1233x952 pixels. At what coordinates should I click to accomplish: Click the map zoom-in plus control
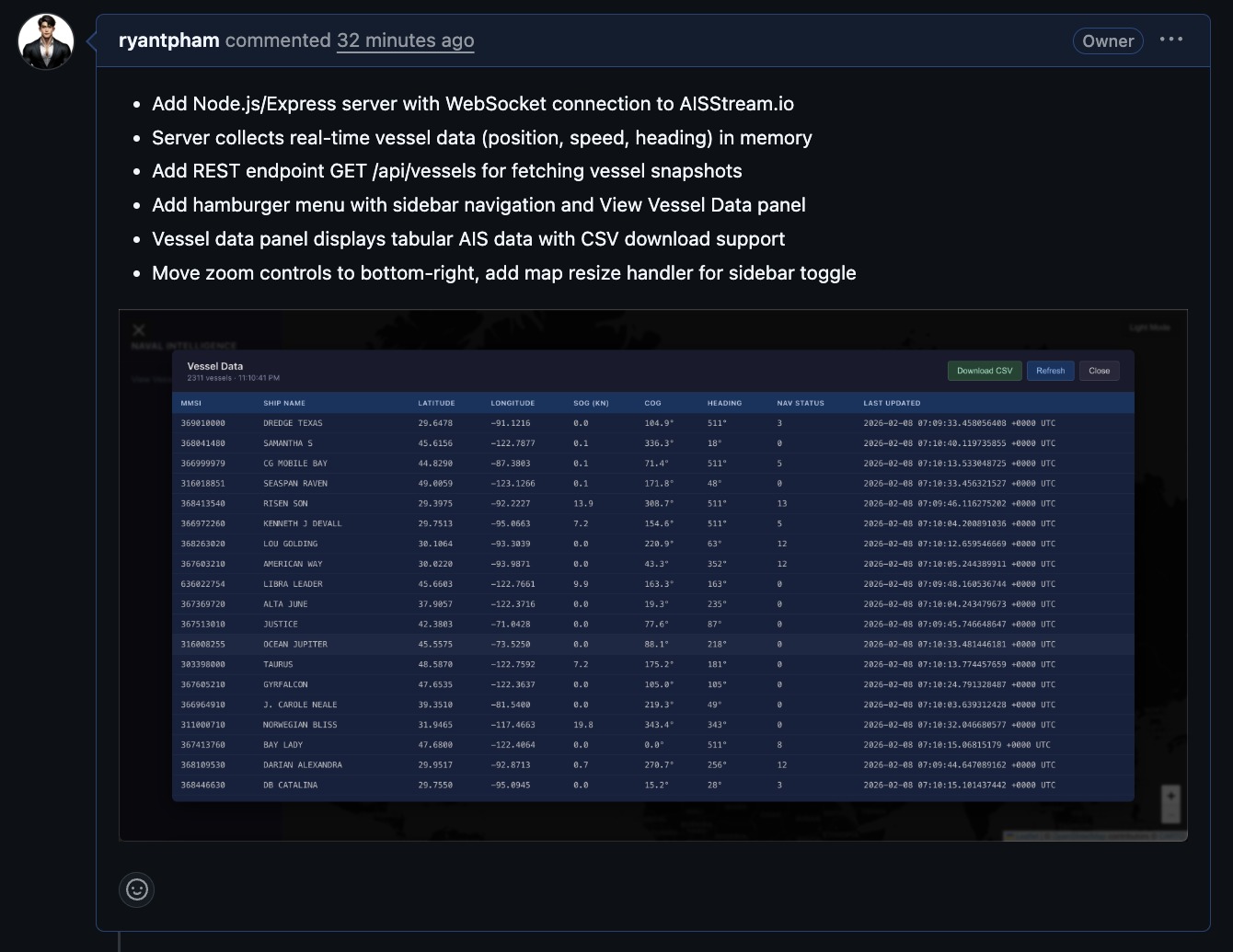pos(1170,796)
